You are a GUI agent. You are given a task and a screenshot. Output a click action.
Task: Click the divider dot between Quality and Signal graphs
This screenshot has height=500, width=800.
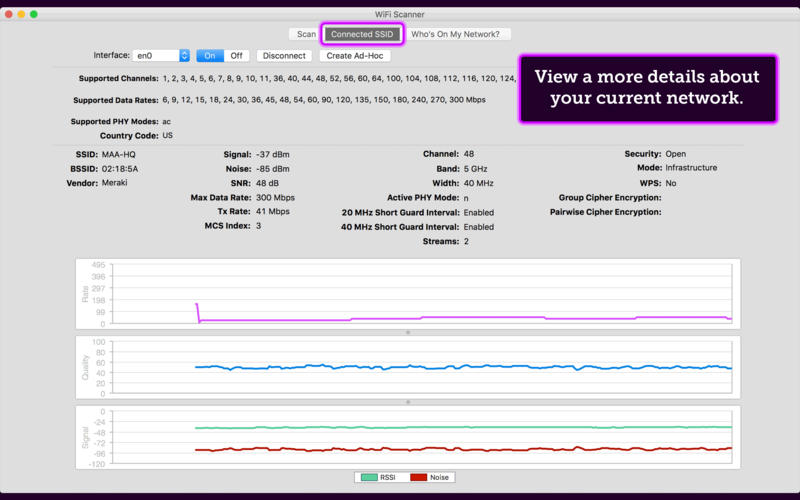[x=408, y=402]
